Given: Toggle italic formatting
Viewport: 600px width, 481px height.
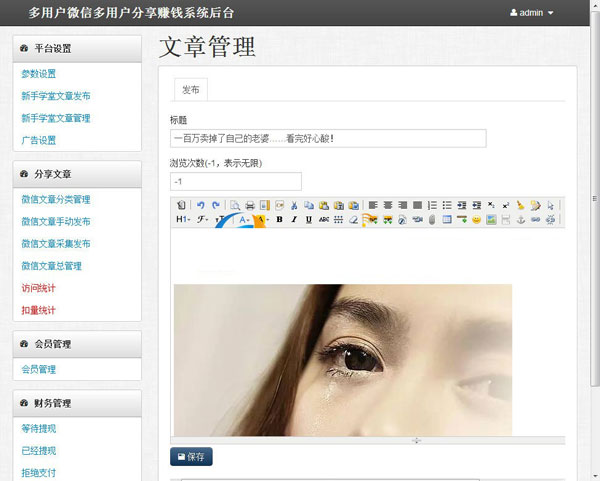Looking at the screenshot, I should click(x=294, y=219).
